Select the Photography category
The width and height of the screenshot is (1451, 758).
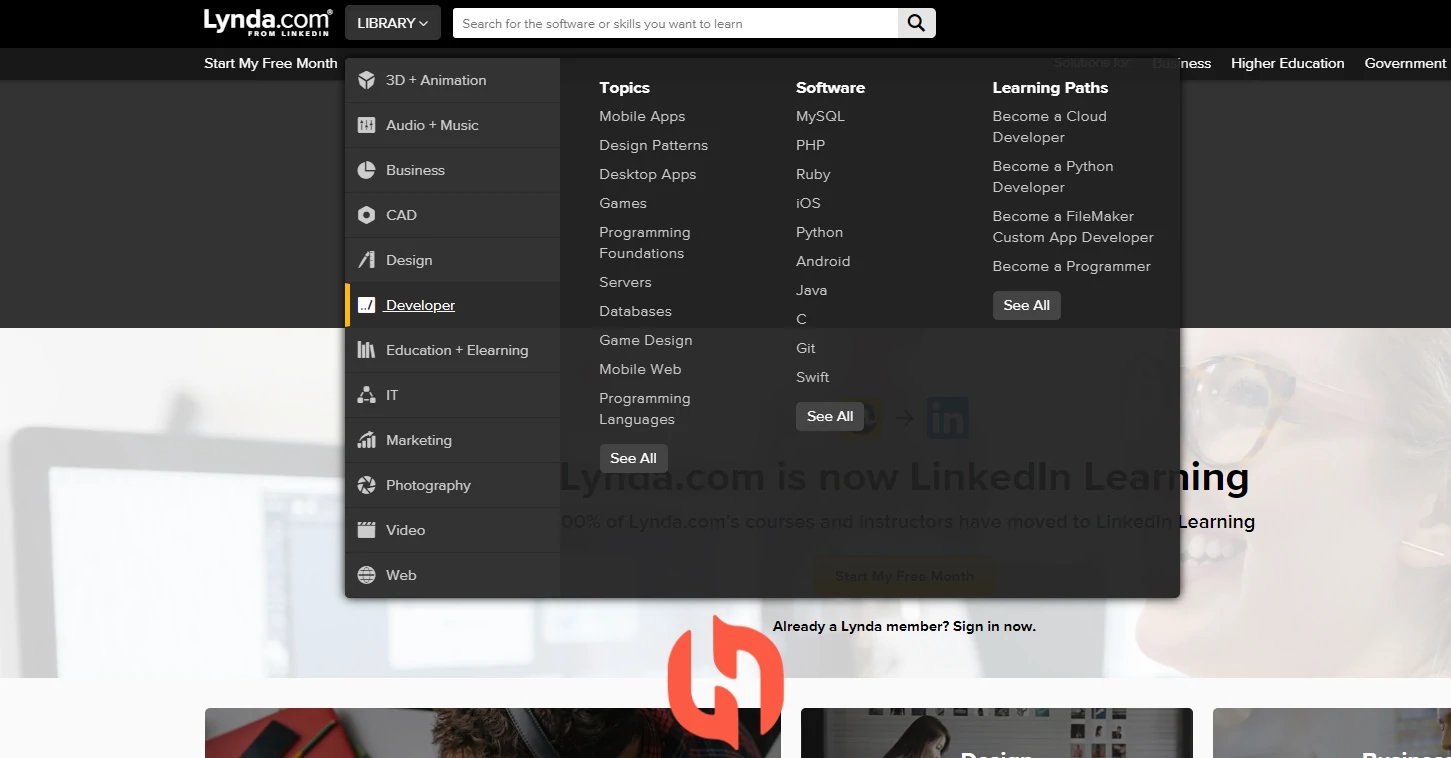452,485
